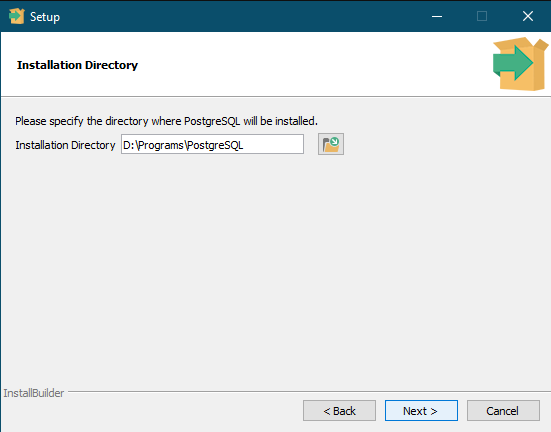This screenshot has width=551, height=432.
Task: Click the Installation Directory field label
Action: point(65,145)
